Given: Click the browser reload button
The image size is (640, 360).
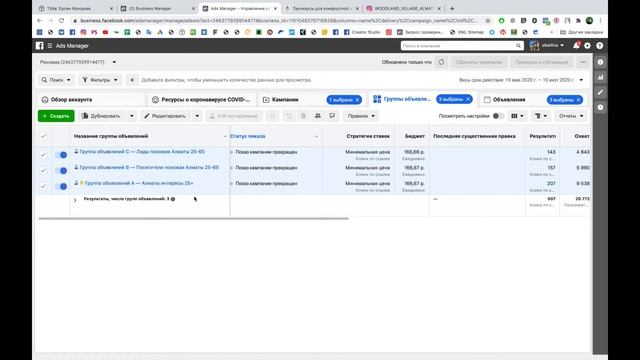Looking at the screenshot, I should [x=61, y=20].
